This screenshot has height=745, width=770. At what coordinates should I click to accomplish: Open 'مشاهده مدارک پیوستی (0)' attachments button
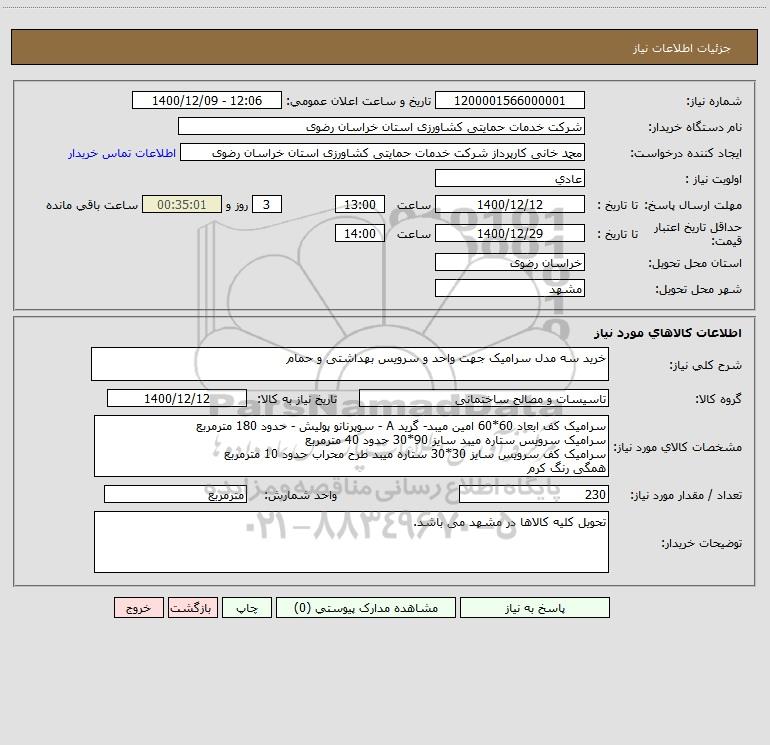pos(366,607)
